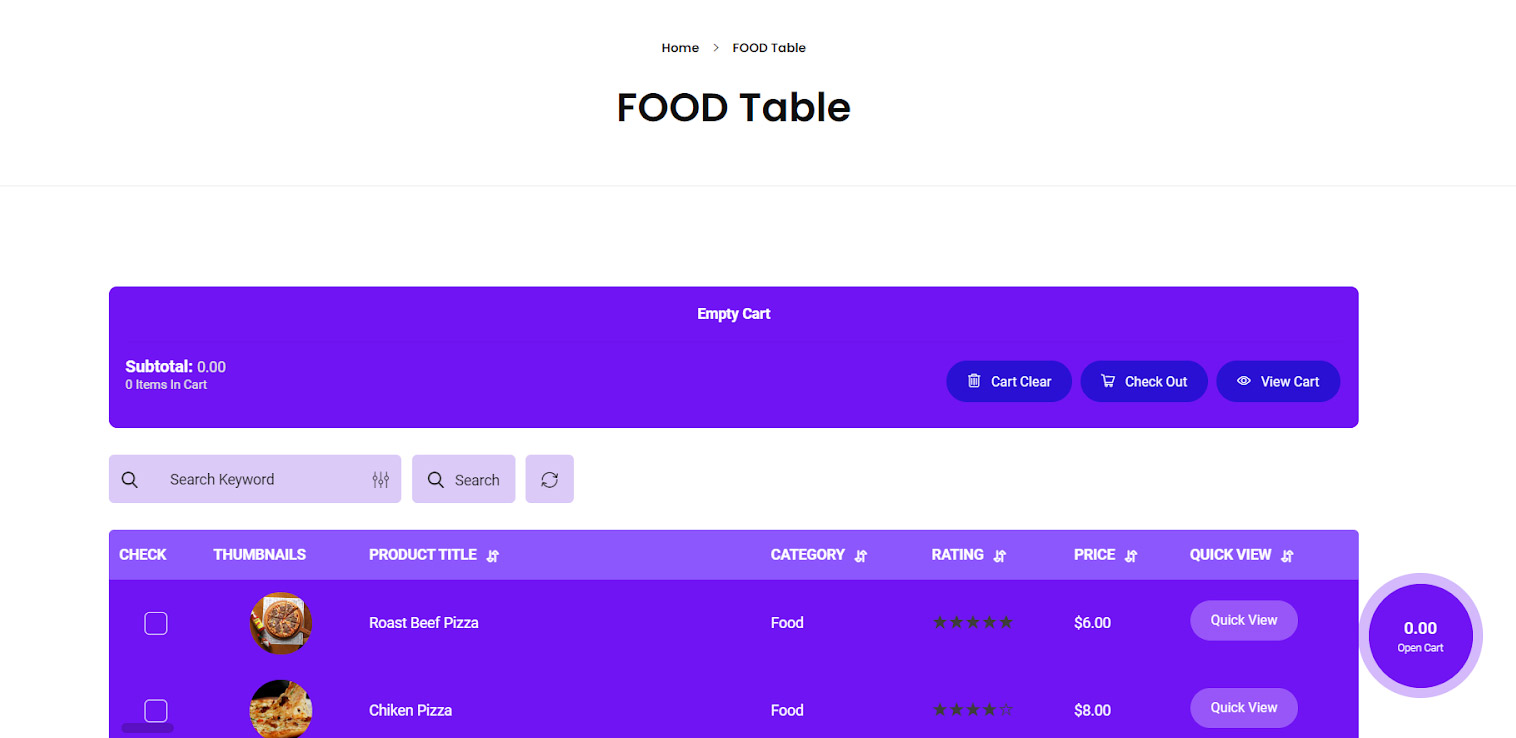Sort by Price arrows icon
The height and width of the screenshot is (738, 1516).
1131,556
